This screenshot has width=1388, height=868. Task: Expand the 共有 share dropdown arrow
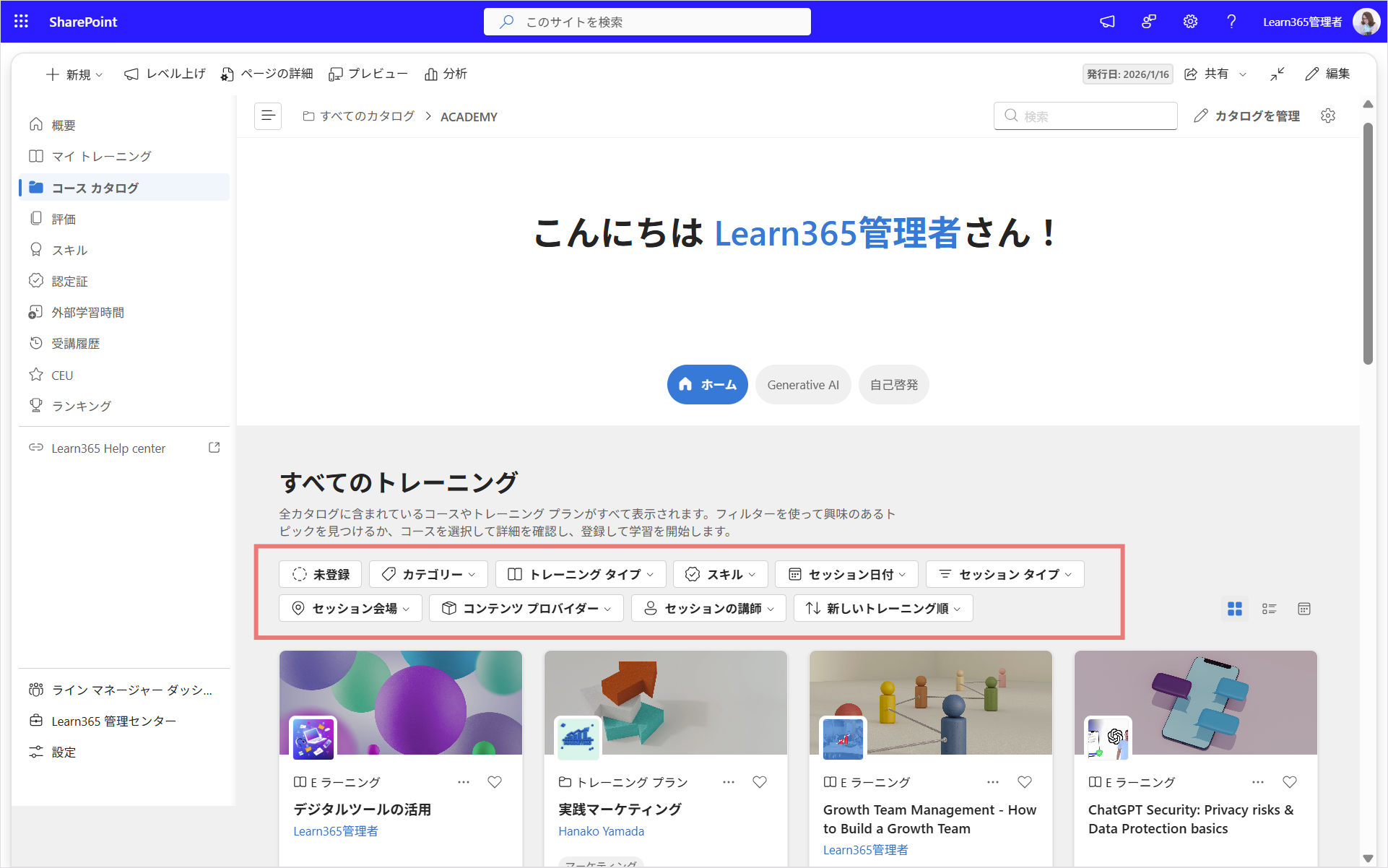pos(1243,74)
